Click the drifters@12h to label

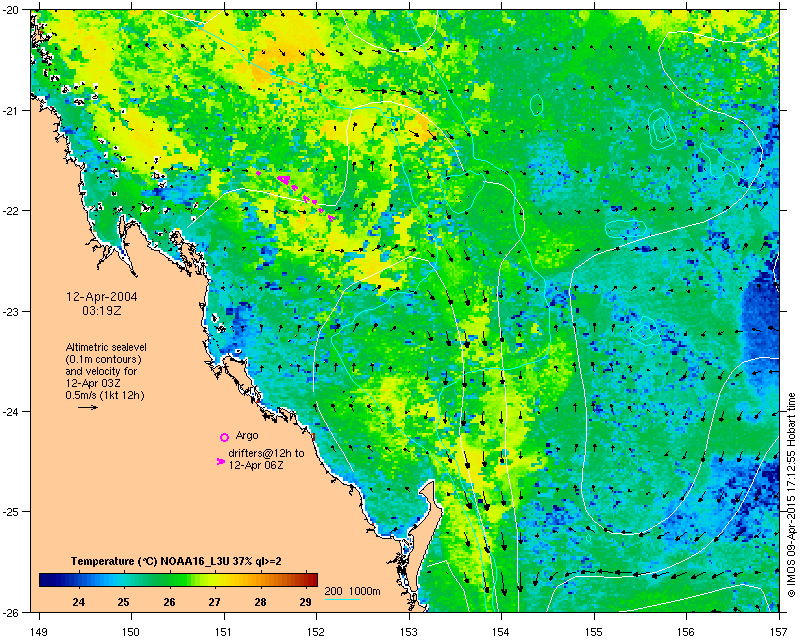point(266,453)
